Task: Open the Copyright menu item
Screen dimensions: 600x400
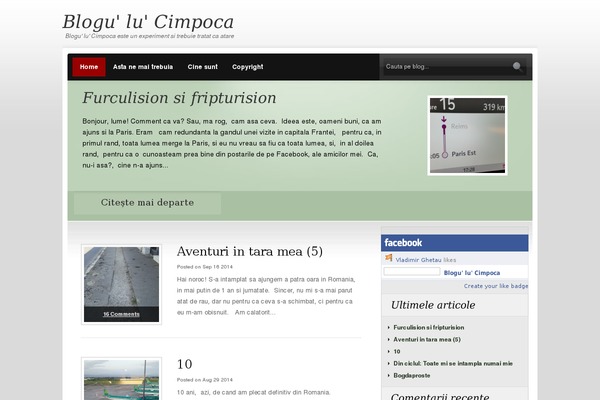Action: coord(248,67)
